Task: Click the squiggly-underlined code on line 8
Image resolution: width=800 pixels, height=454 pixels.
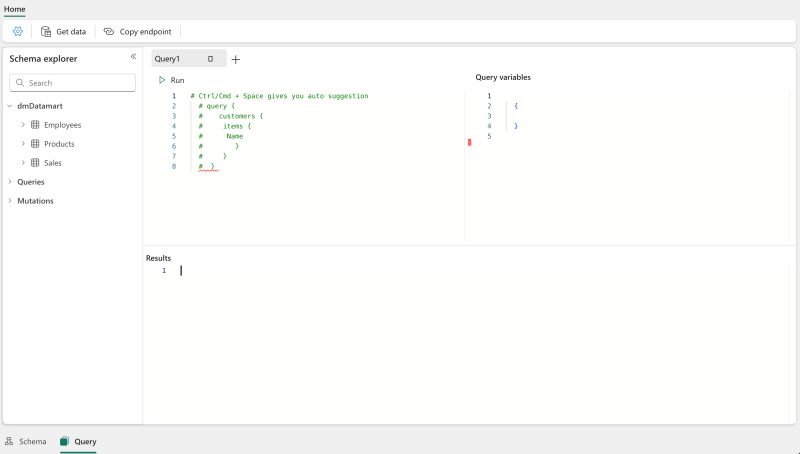Action: (x=208, y=167)
